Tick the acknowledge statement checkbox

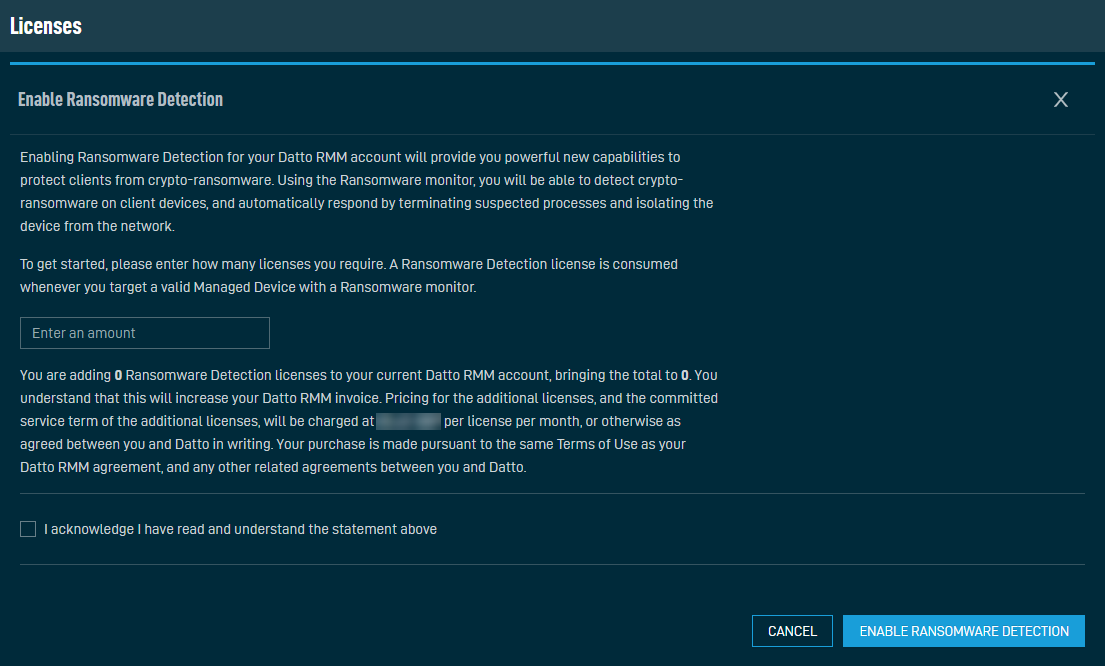pyautogui.click(x=28, y=529)
